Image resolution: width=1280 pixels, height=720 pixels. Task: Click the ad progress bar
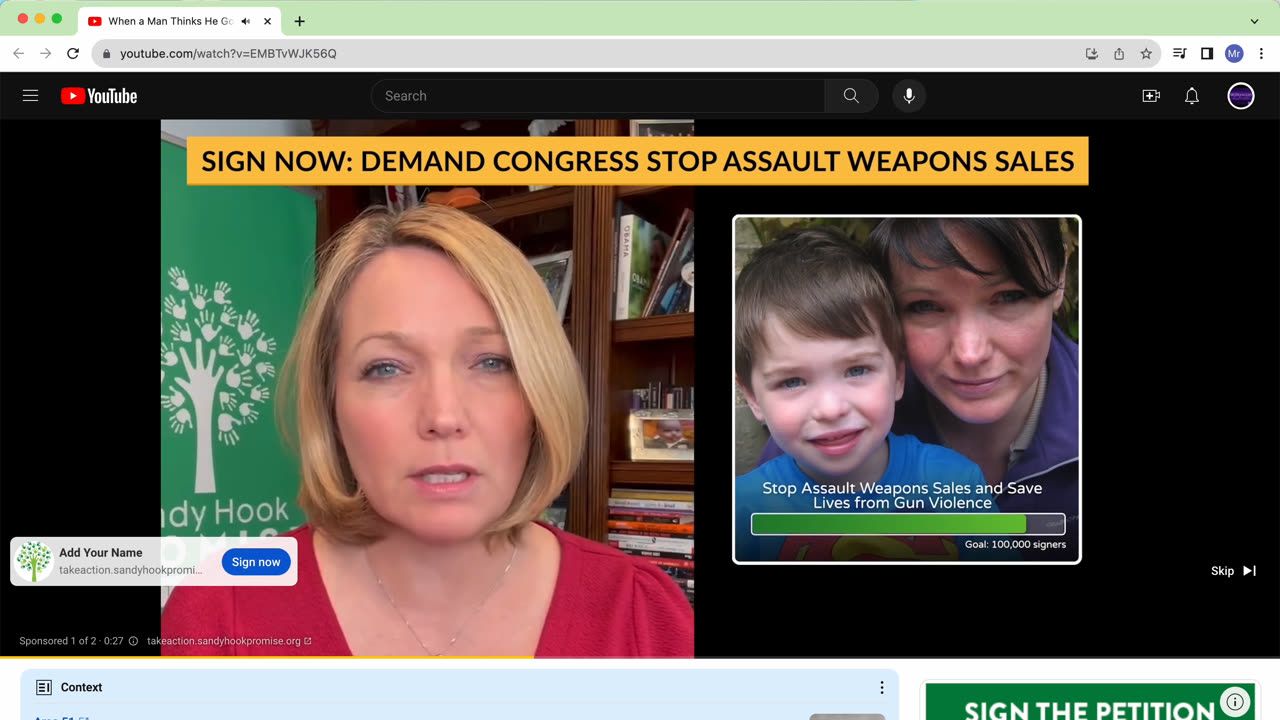click(640, 657)
